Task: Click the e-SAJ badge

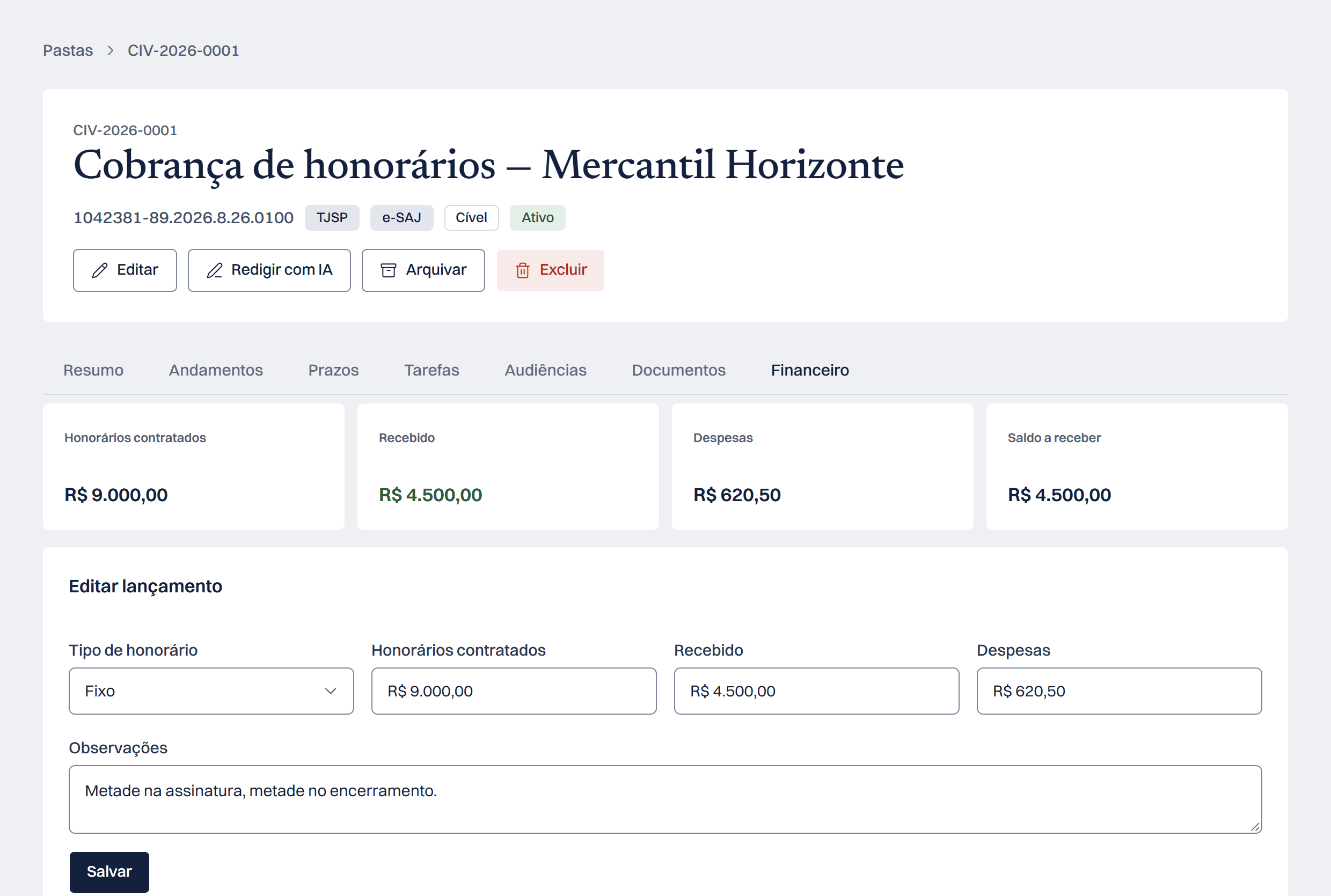Action: [x=402, y=218]
